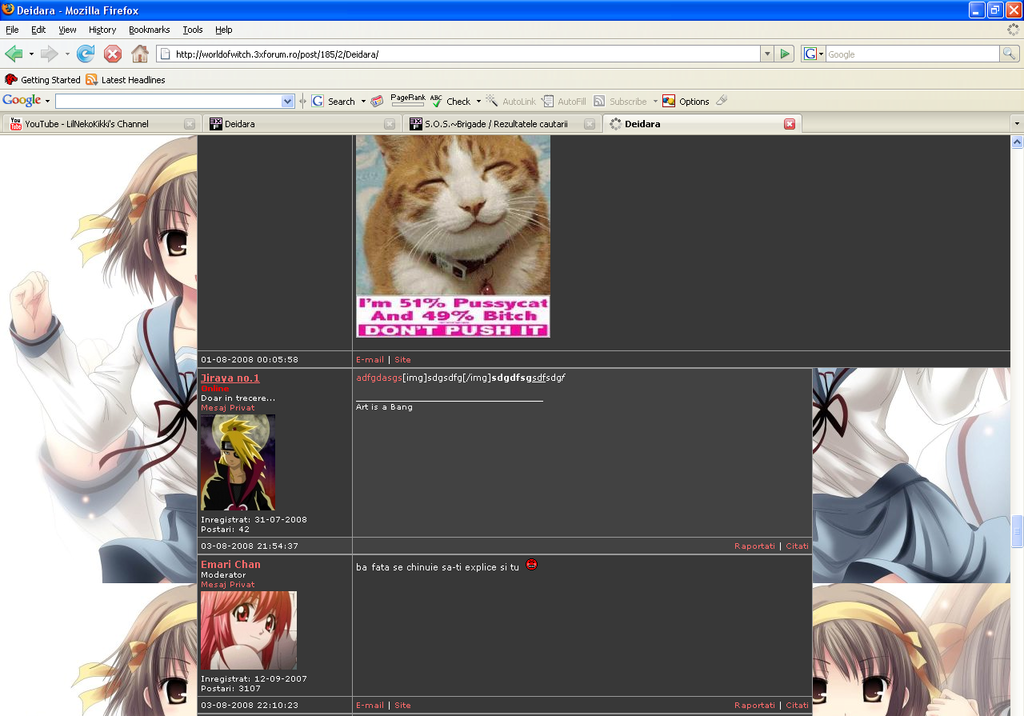Click the AutoLink toolbar button
The image size is (1024, 716).
click(x=511, y=101)
